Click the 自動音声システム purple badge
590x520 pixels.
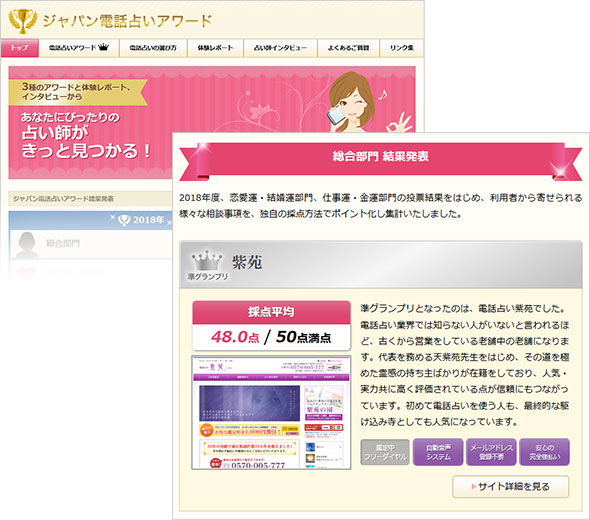pyautogui.click(x=438, y=452)
